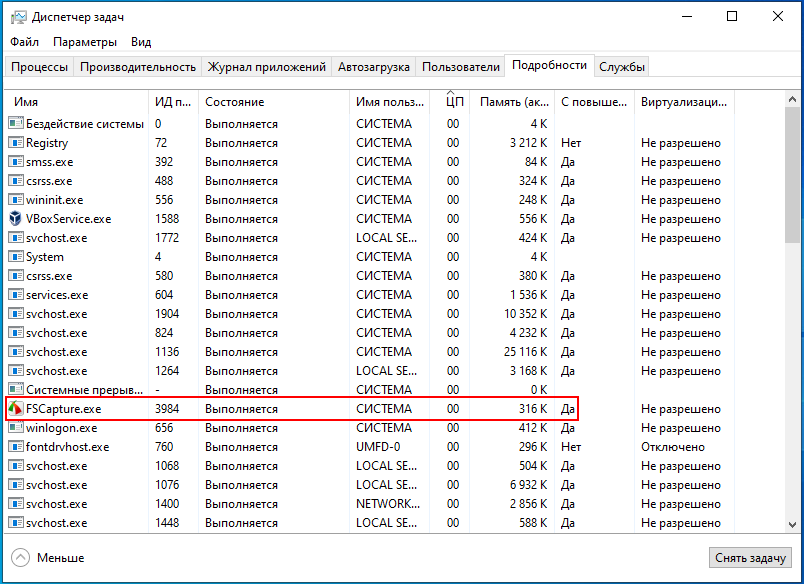Open the Параметры menu
The height and width of the screenshot is (584, 804).
[x=85, y=42]
